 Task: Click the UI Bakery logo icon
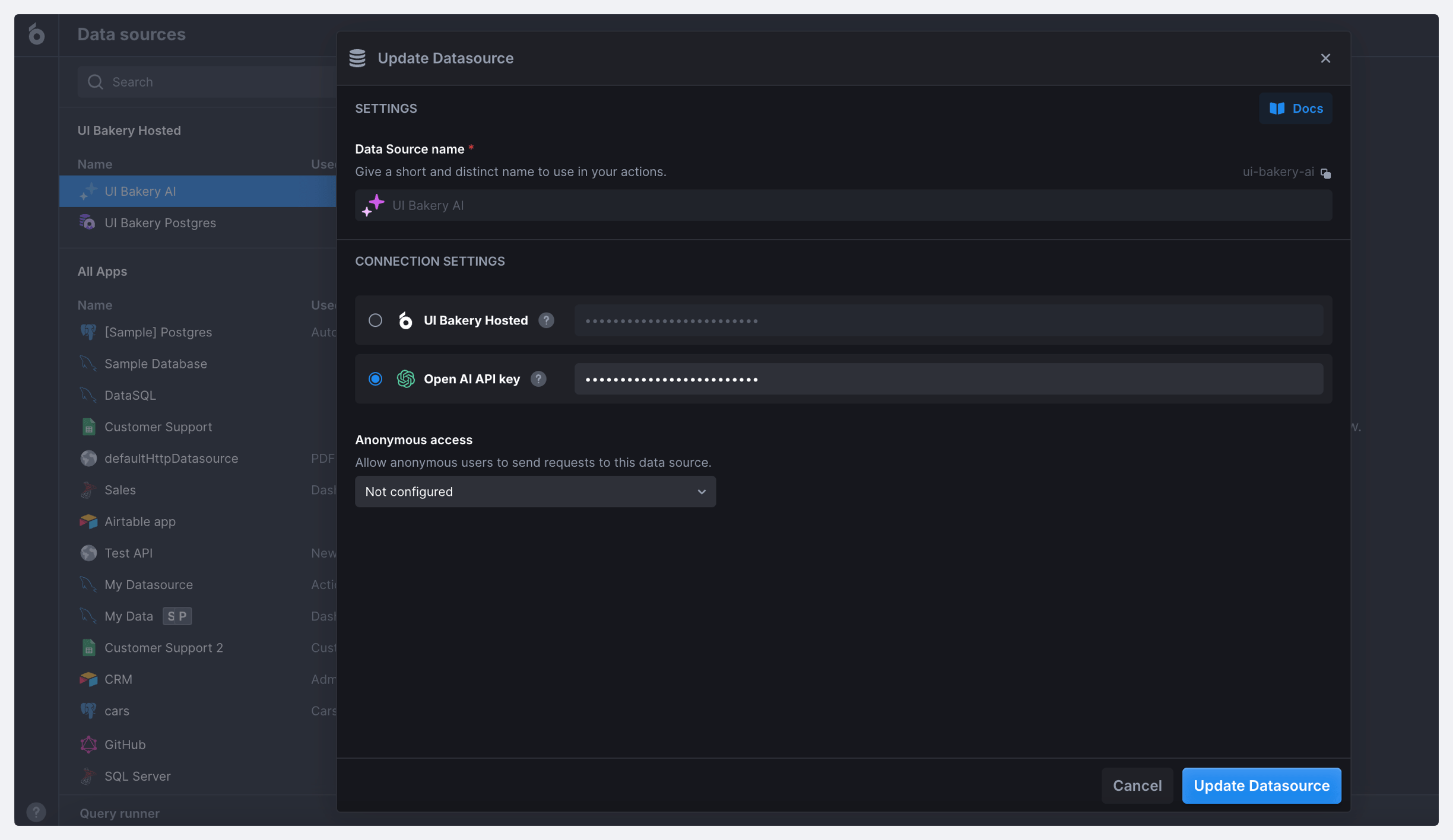[x=36, y=34]
